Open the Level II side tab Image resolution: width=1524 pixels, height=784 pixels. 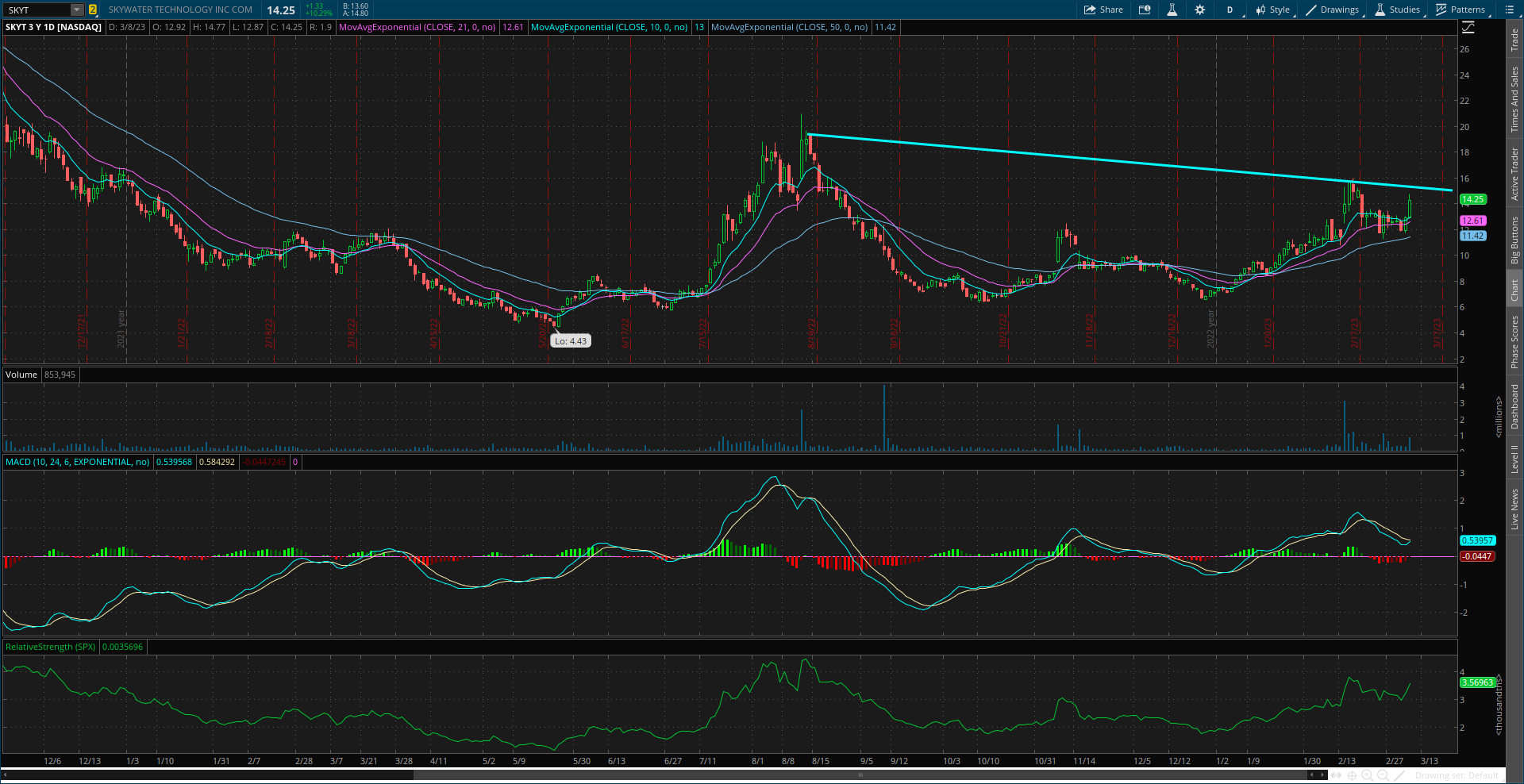(x=1514, y=459)
